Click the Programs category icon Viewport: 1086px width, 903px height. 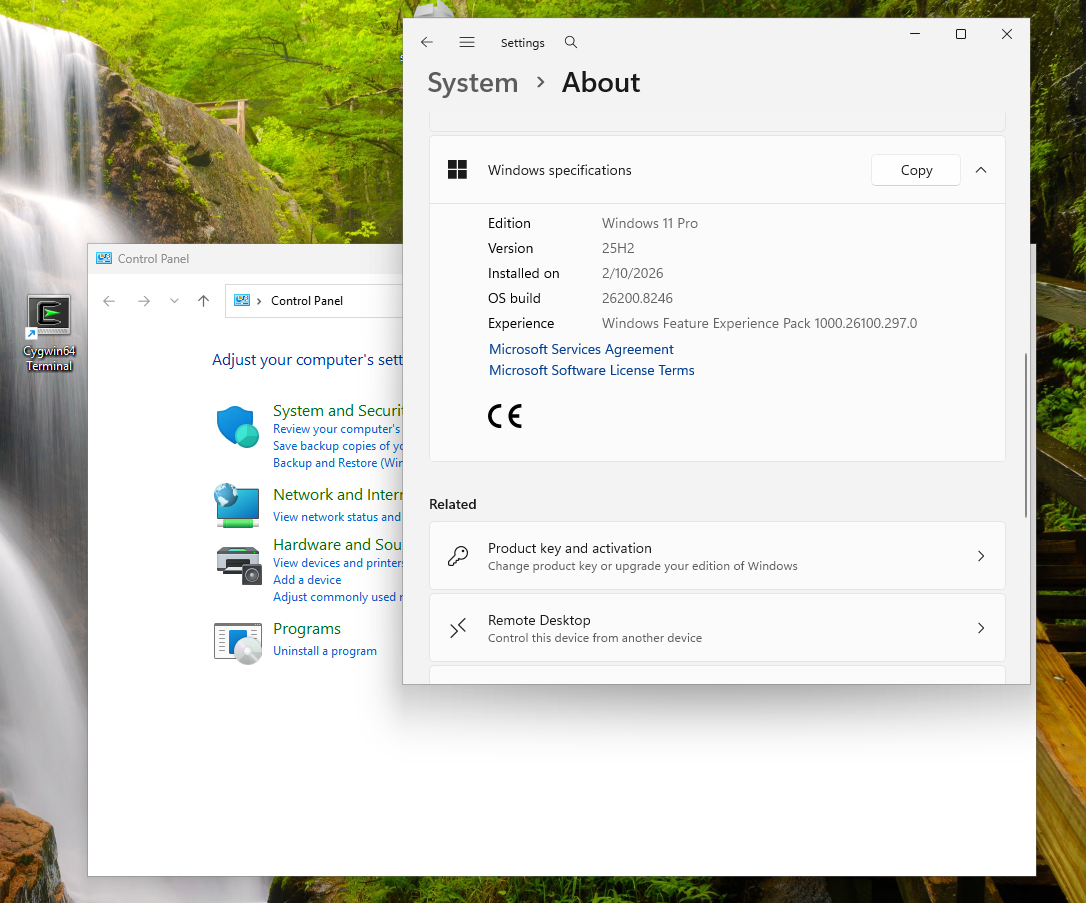238,641
